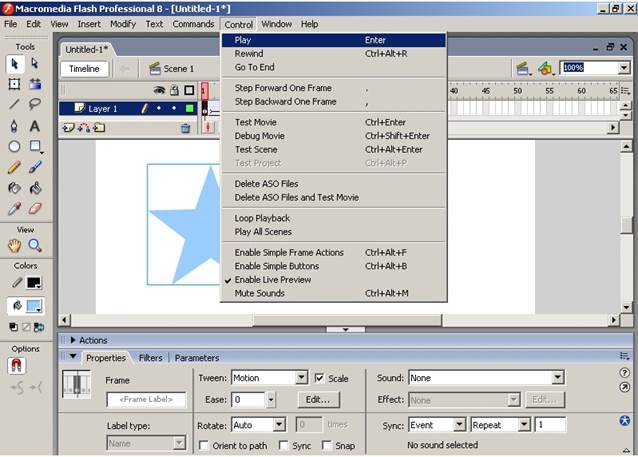This screenshot has height=457, width=638.
Task: Click the Properties help question icon
Action: click(x=624, y=372)
